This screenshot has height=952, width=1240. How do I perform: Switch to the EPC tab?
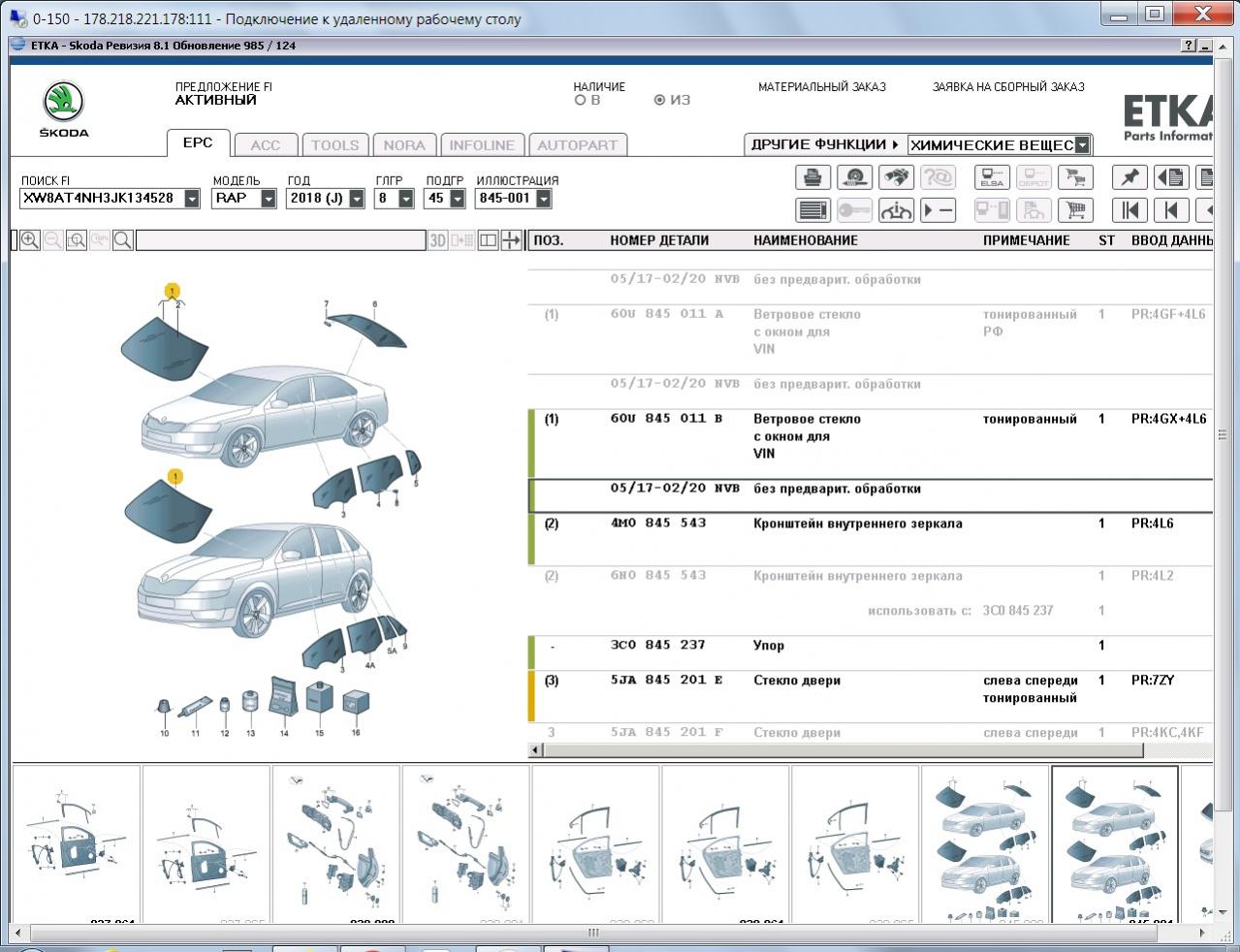click(x=198, y=143)
